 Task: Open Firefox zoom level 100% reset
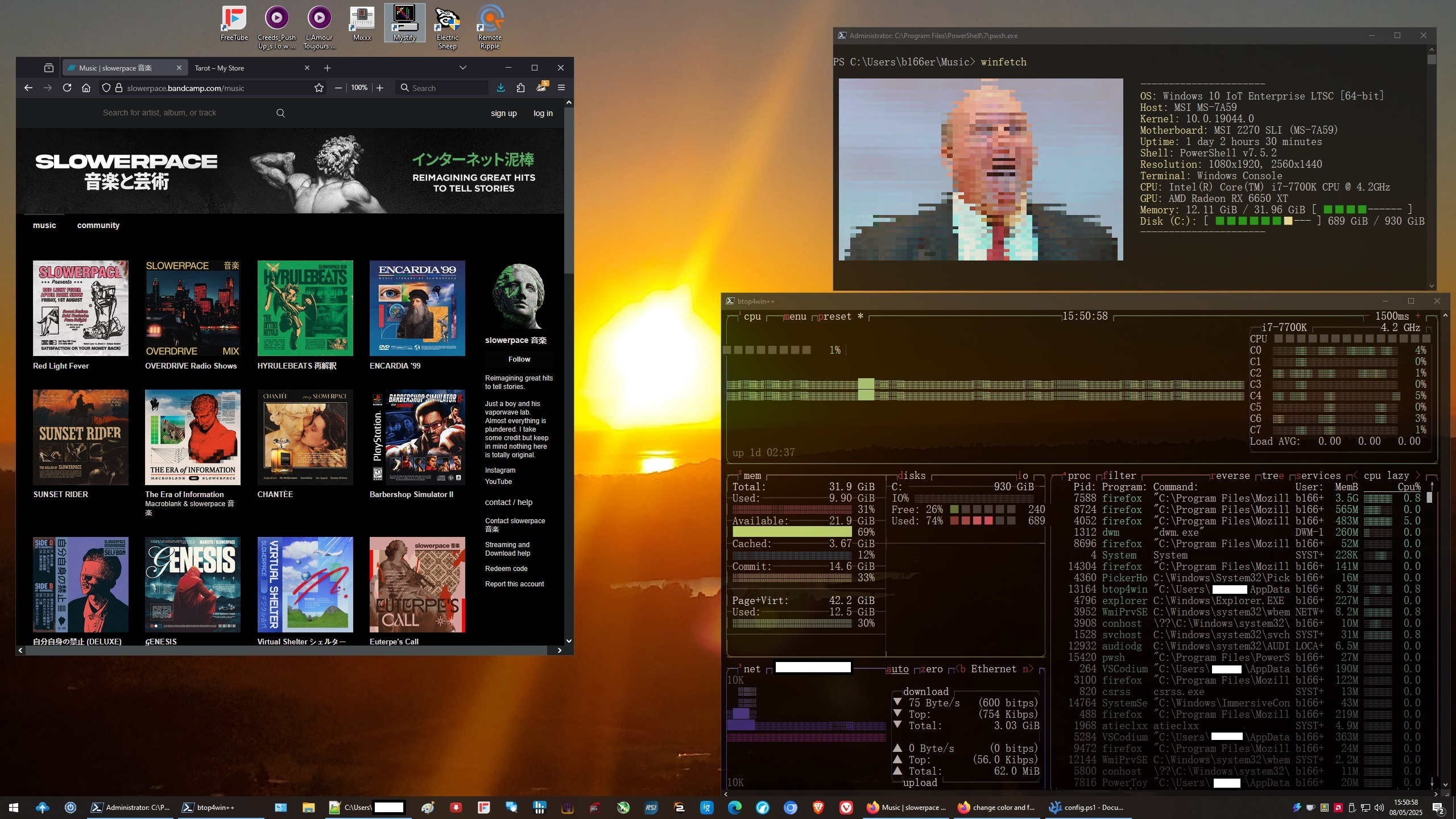(x=359, y=88)
